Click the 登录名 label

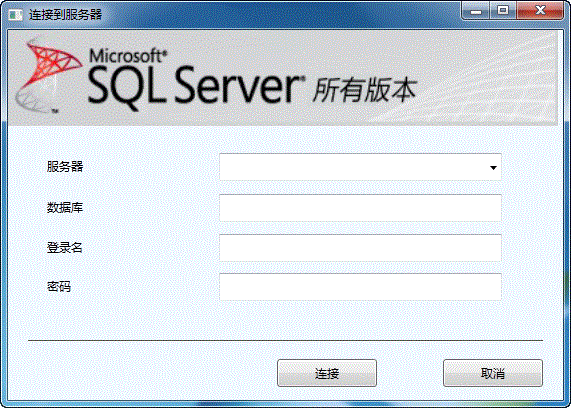tap(64, 248)
